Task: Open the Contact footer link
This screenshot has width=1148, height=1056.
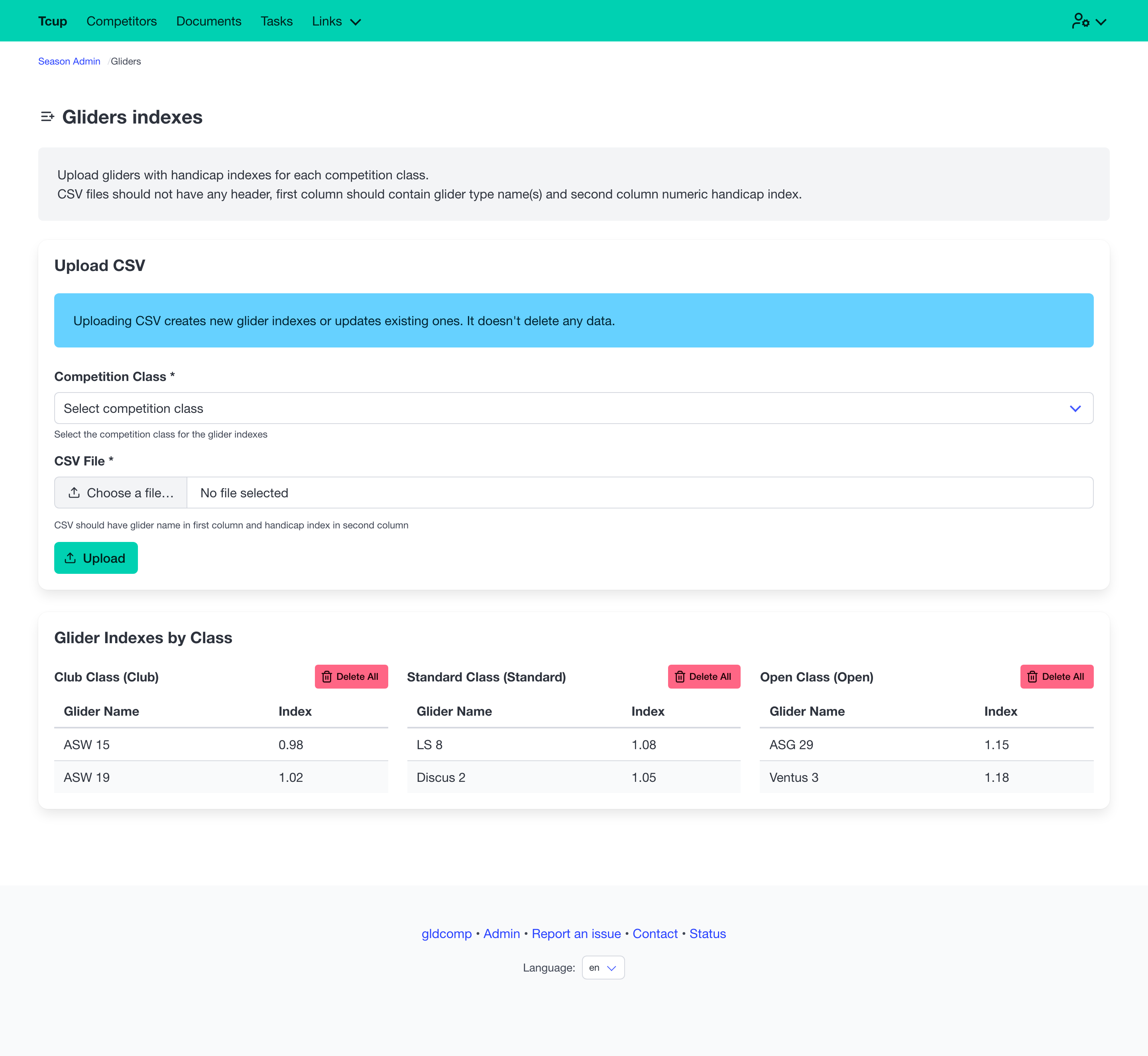Action: tap(655, 934)
